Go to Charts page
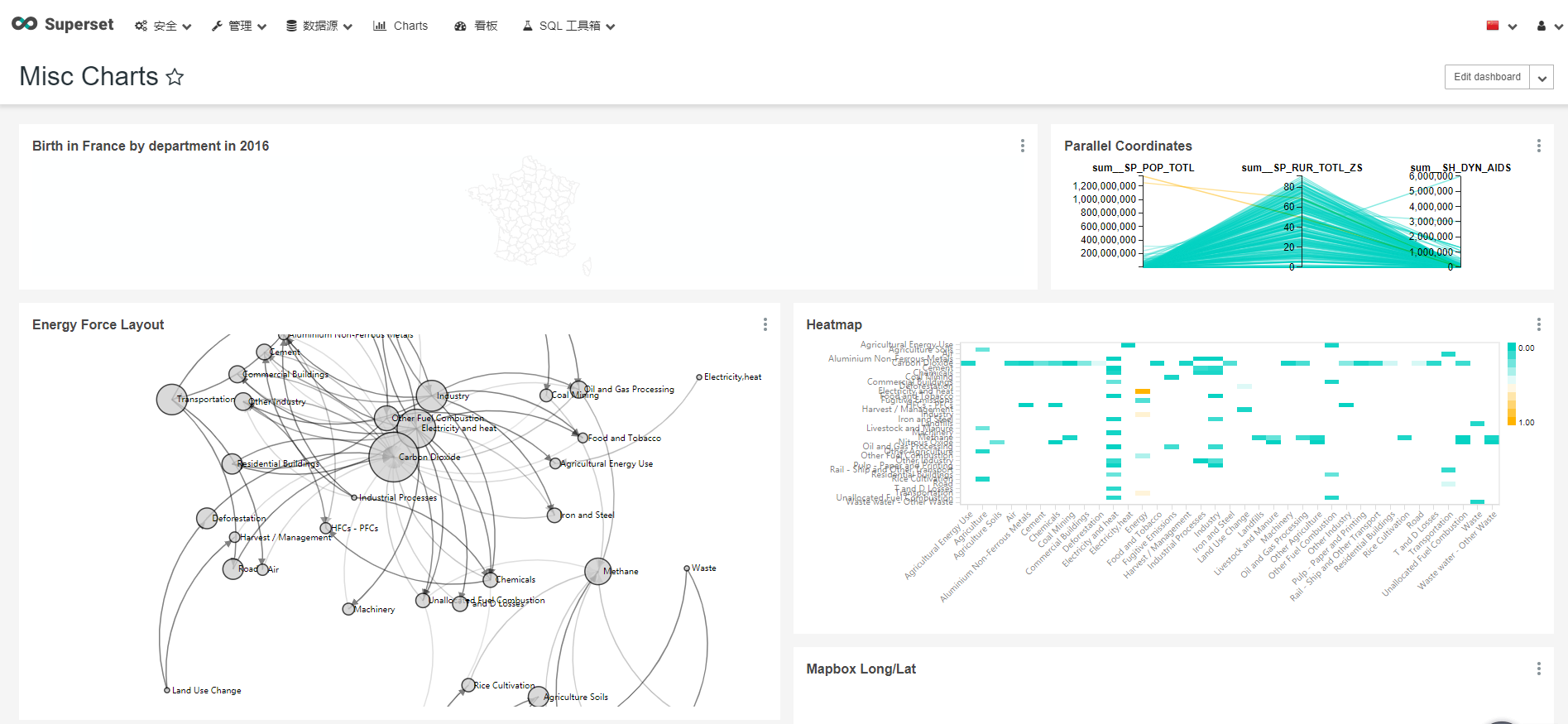Screen dimensions: 1568x724 point(400,26)
